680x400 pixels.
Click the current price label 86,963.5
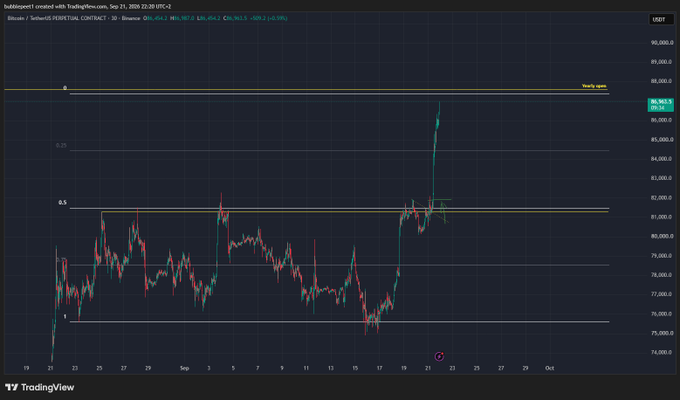pyautogui.click(x=660, y=105)
